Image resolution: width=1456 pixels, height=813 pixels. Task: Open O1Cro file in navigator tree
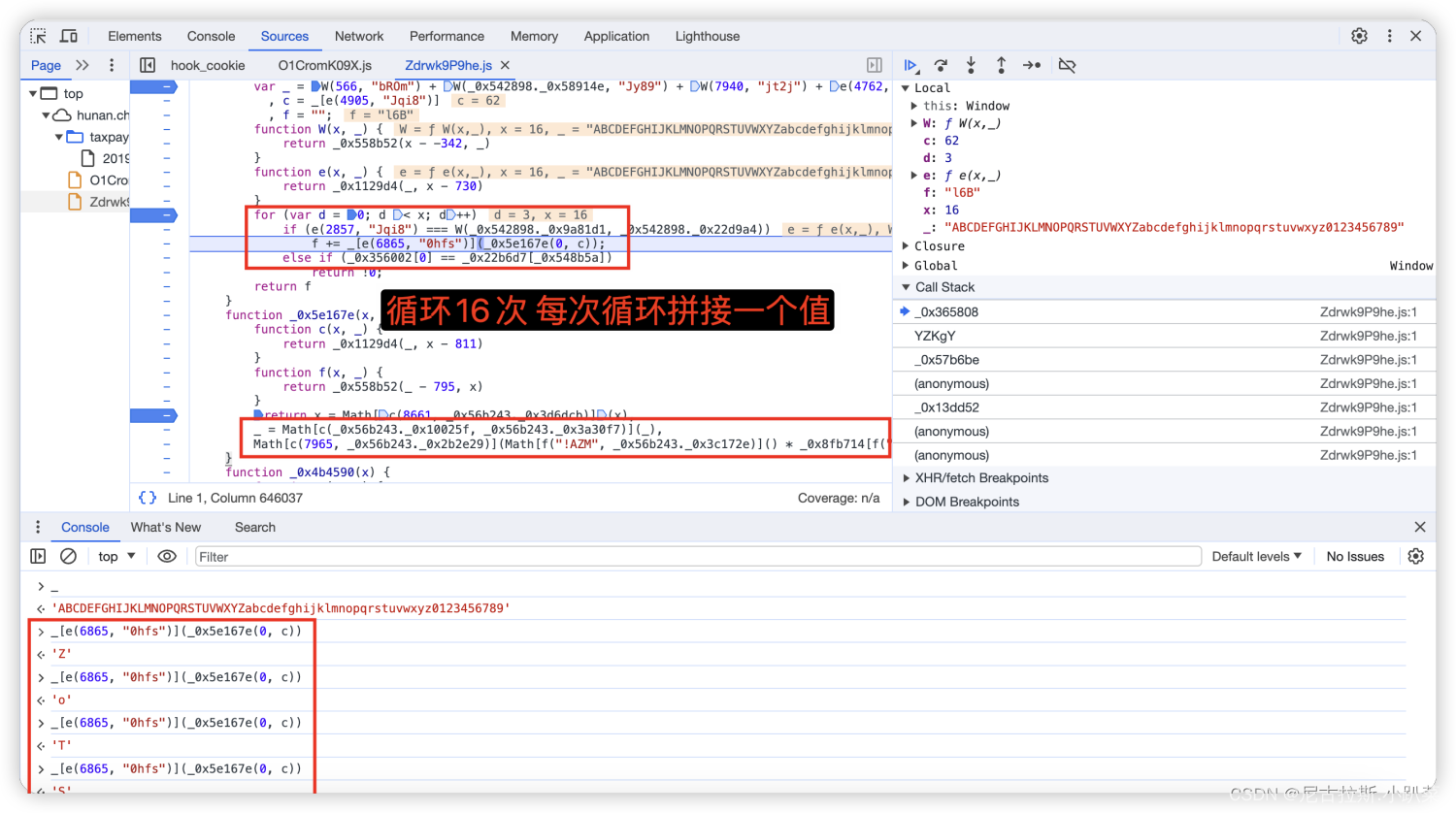point(98,179)
